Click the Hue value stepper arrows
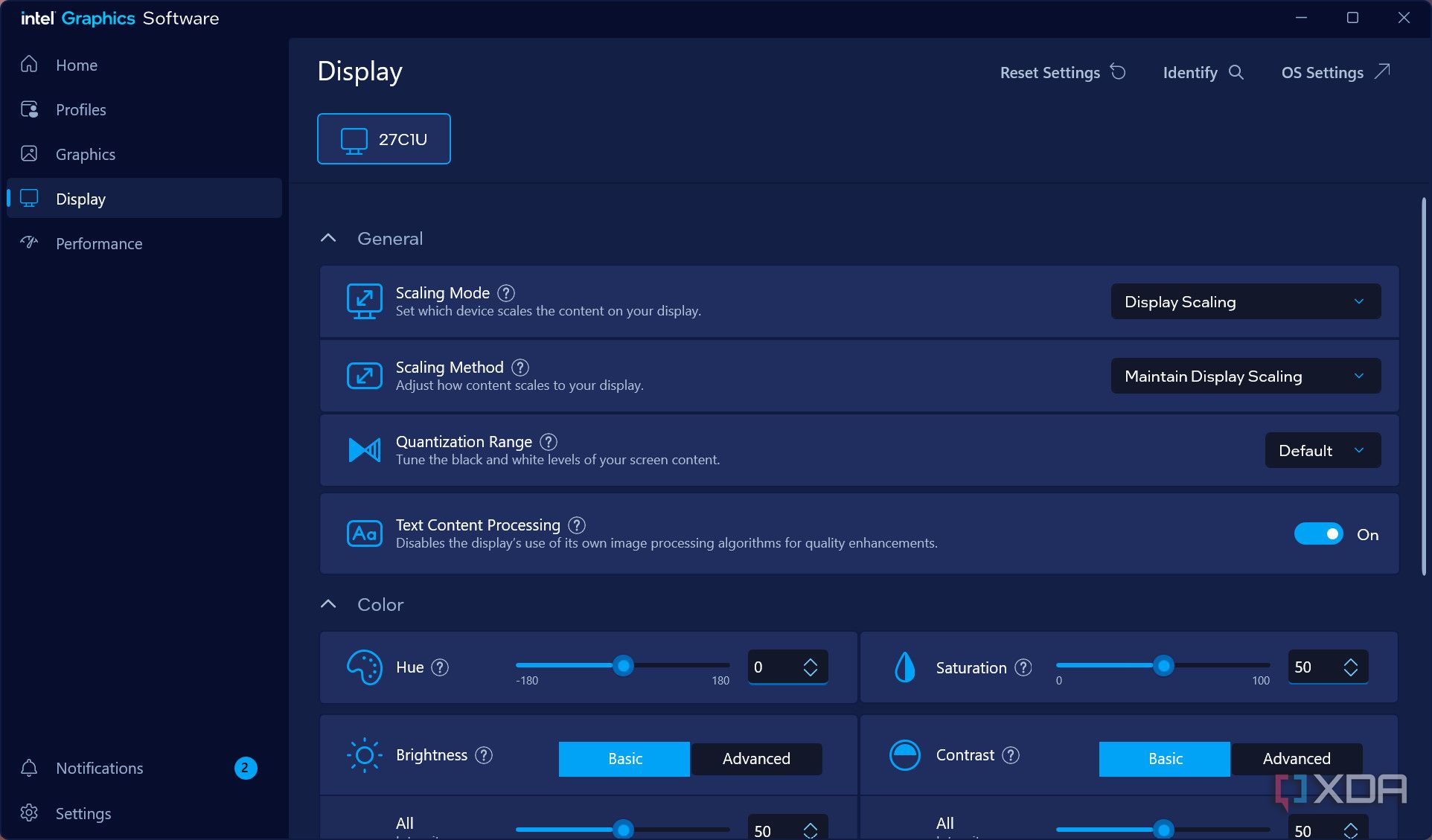The width and height of the screenshot is (1432, 840). pos(811,667)
